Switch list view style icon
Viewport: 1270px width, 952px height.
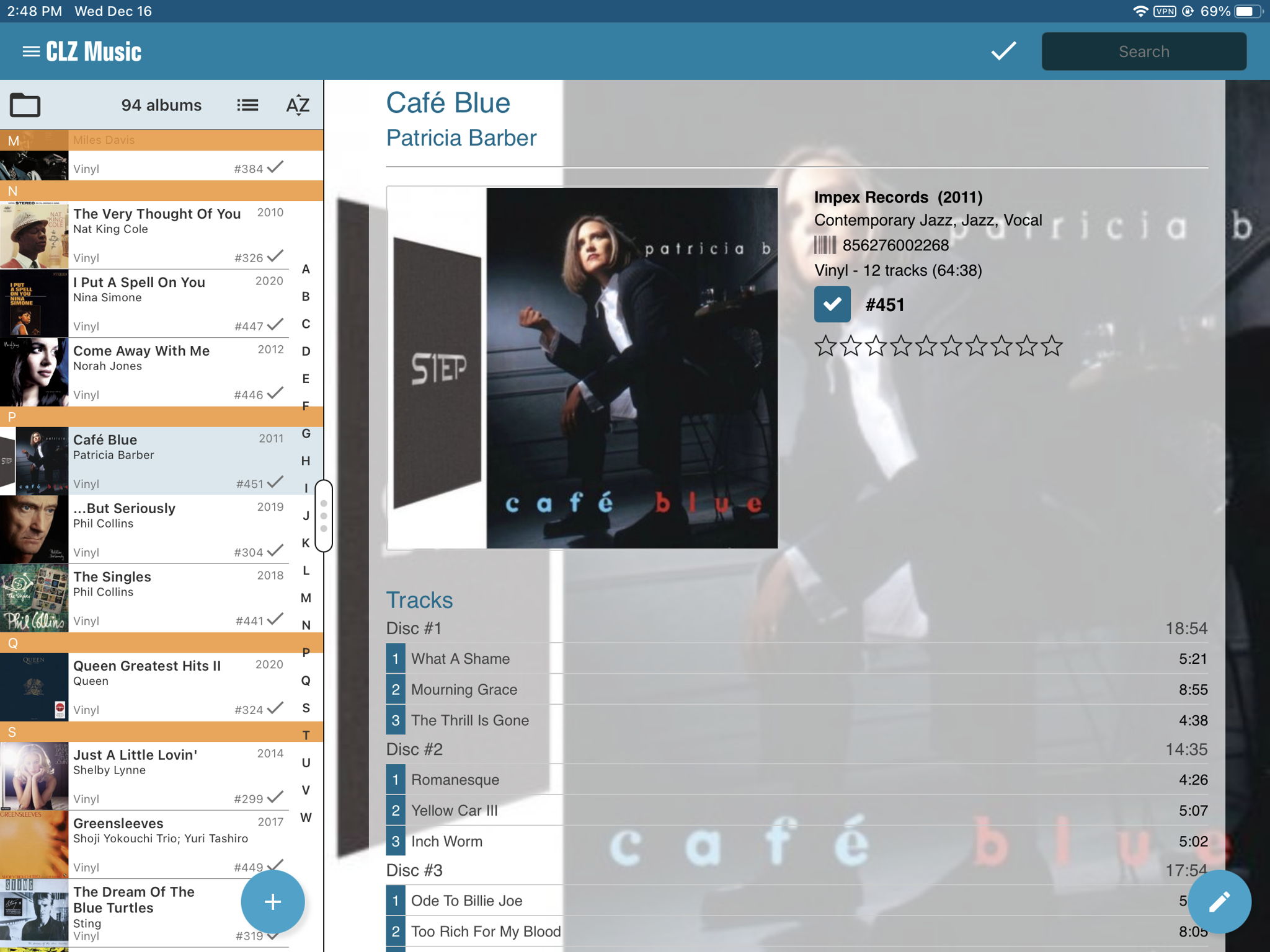247,105
